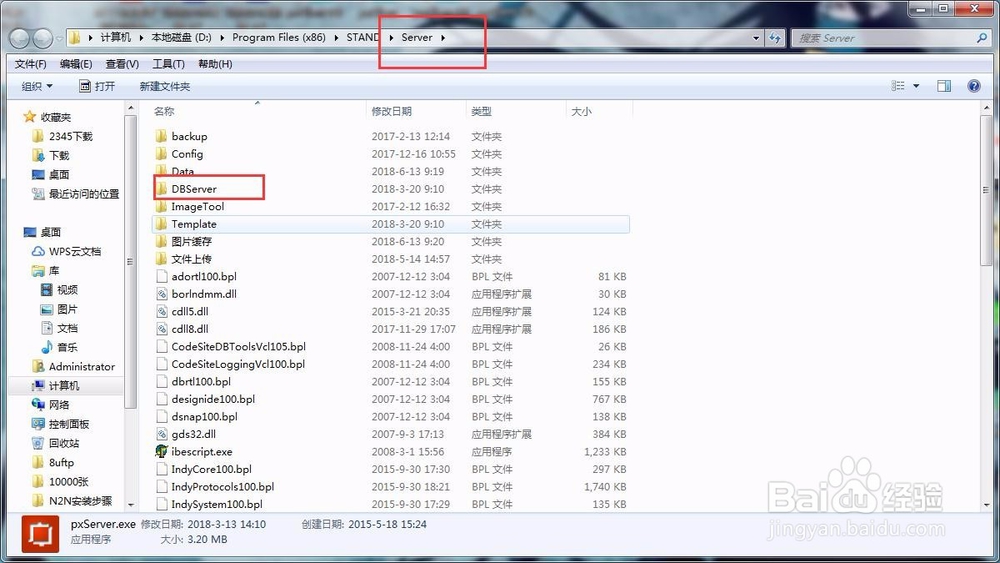This screenshot has height=563, width=1000.
Task: Expand the arrow after 计算机 in breadcrumb
Action: (141, 38)
